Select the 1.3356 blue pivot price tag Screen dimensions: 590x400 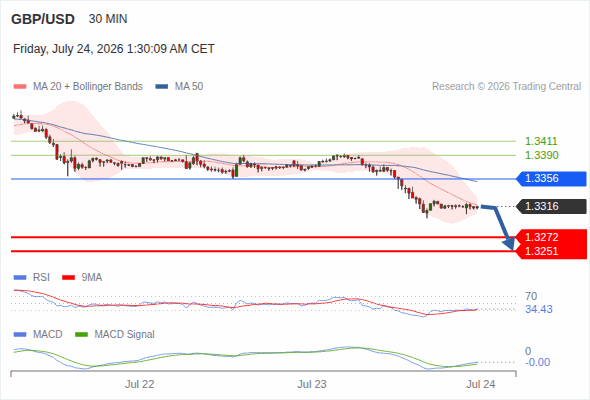point(551,178)
